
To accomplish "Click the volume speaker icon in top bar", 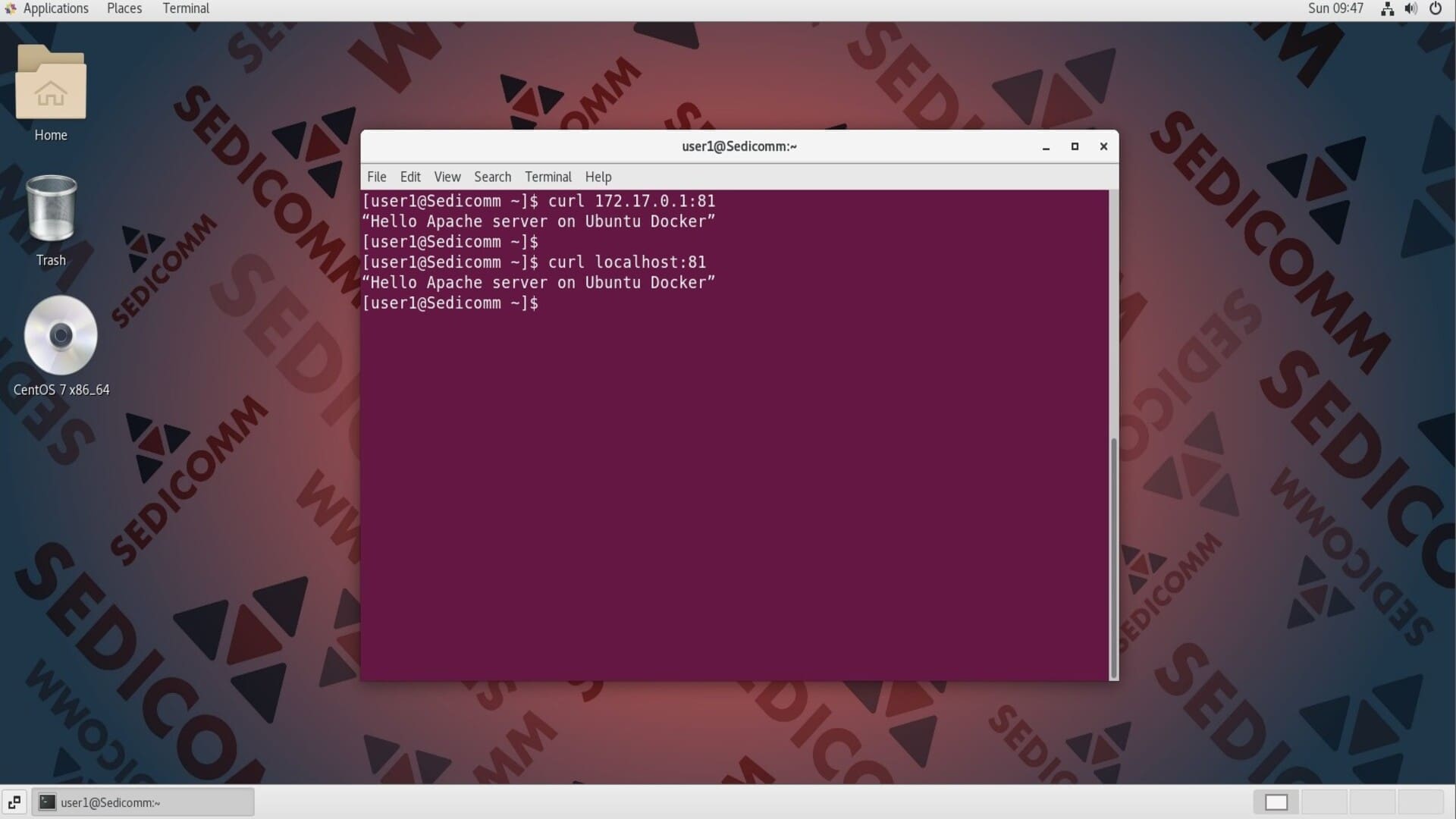I will click(1410, 9).
